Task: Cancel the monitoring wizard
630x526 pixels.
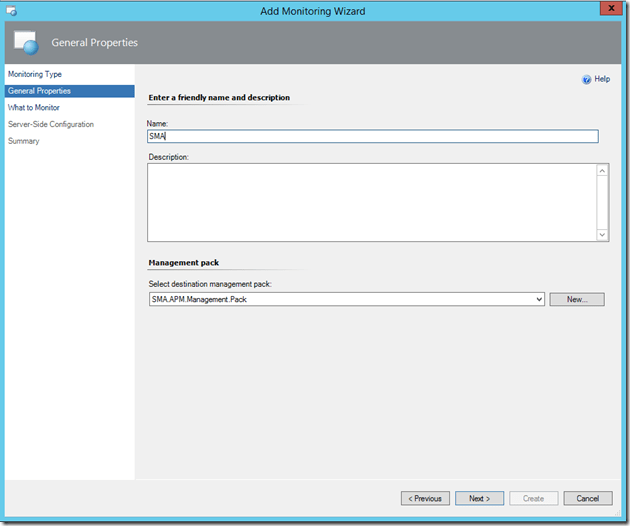Action: point(588,498)
